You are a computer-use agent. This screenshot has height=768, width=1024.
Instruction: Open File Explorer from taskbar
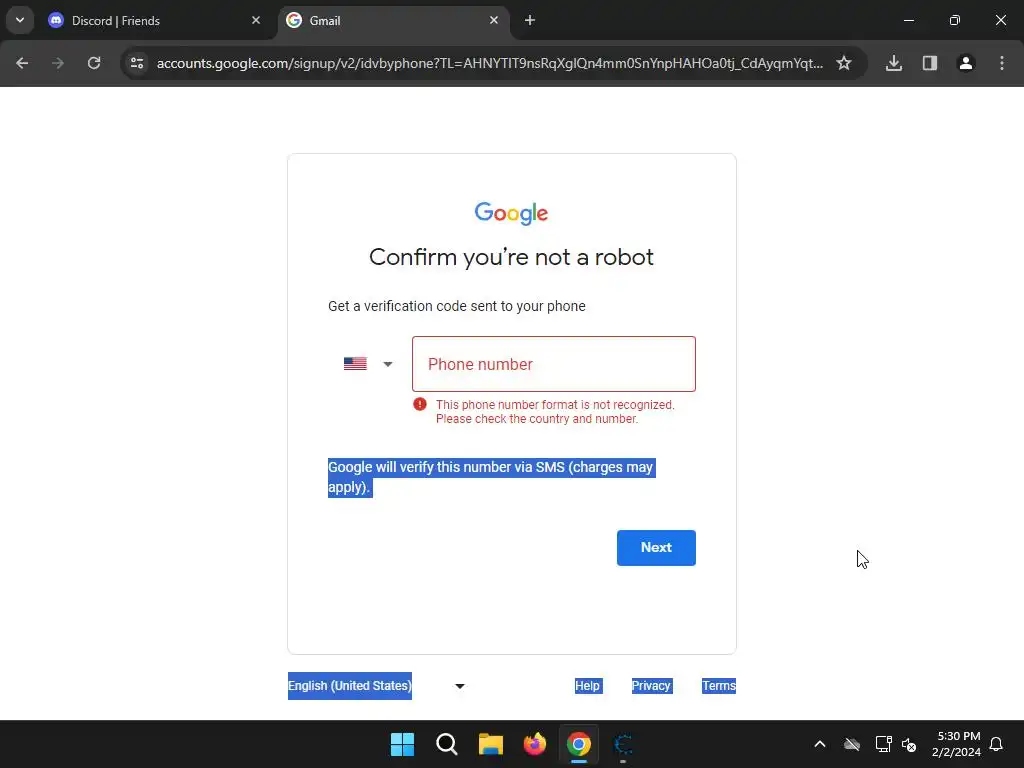(x=490, y=744)
